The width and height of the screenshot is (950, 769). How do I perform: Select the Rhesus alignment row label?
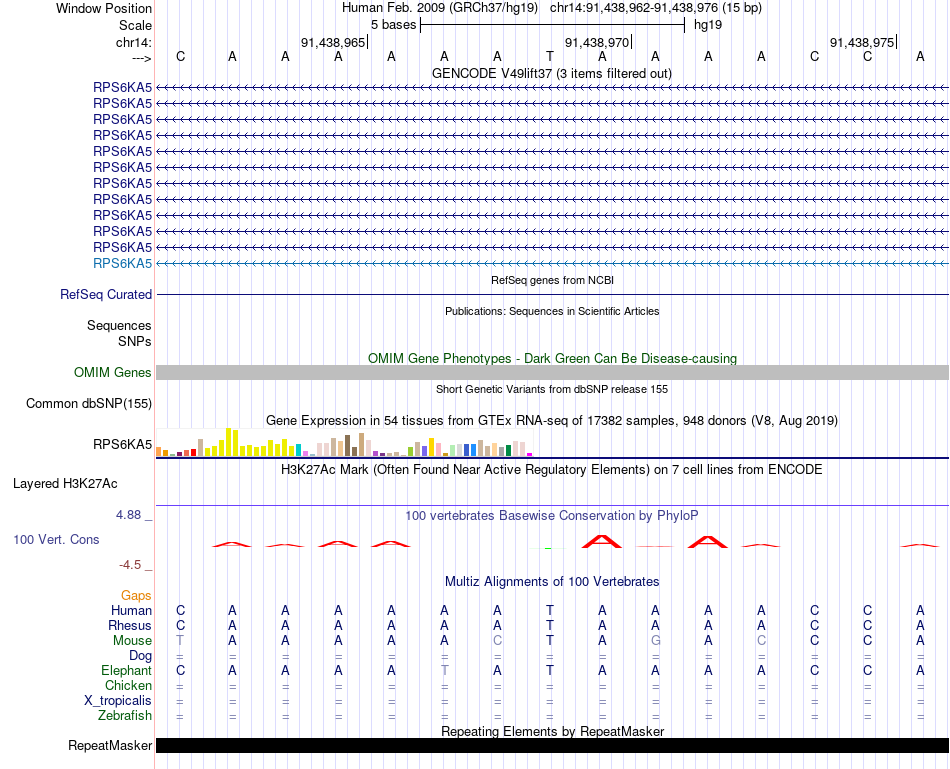[x=130, y=625]
